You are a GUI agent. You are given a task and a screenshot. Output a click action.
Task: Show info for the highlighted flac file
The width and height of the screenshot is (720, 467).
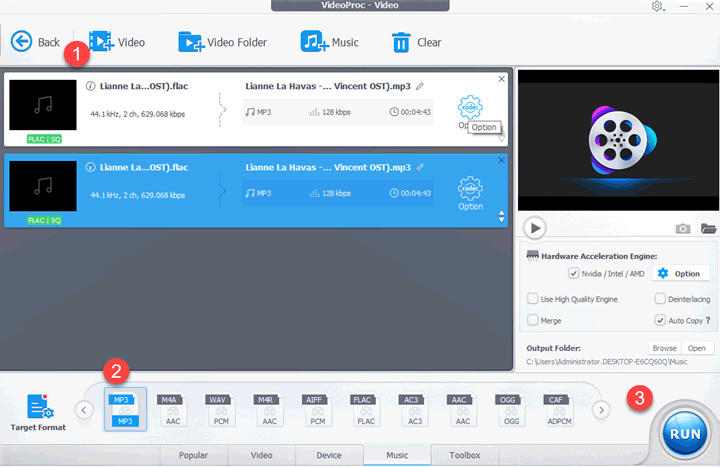point(90,167)
